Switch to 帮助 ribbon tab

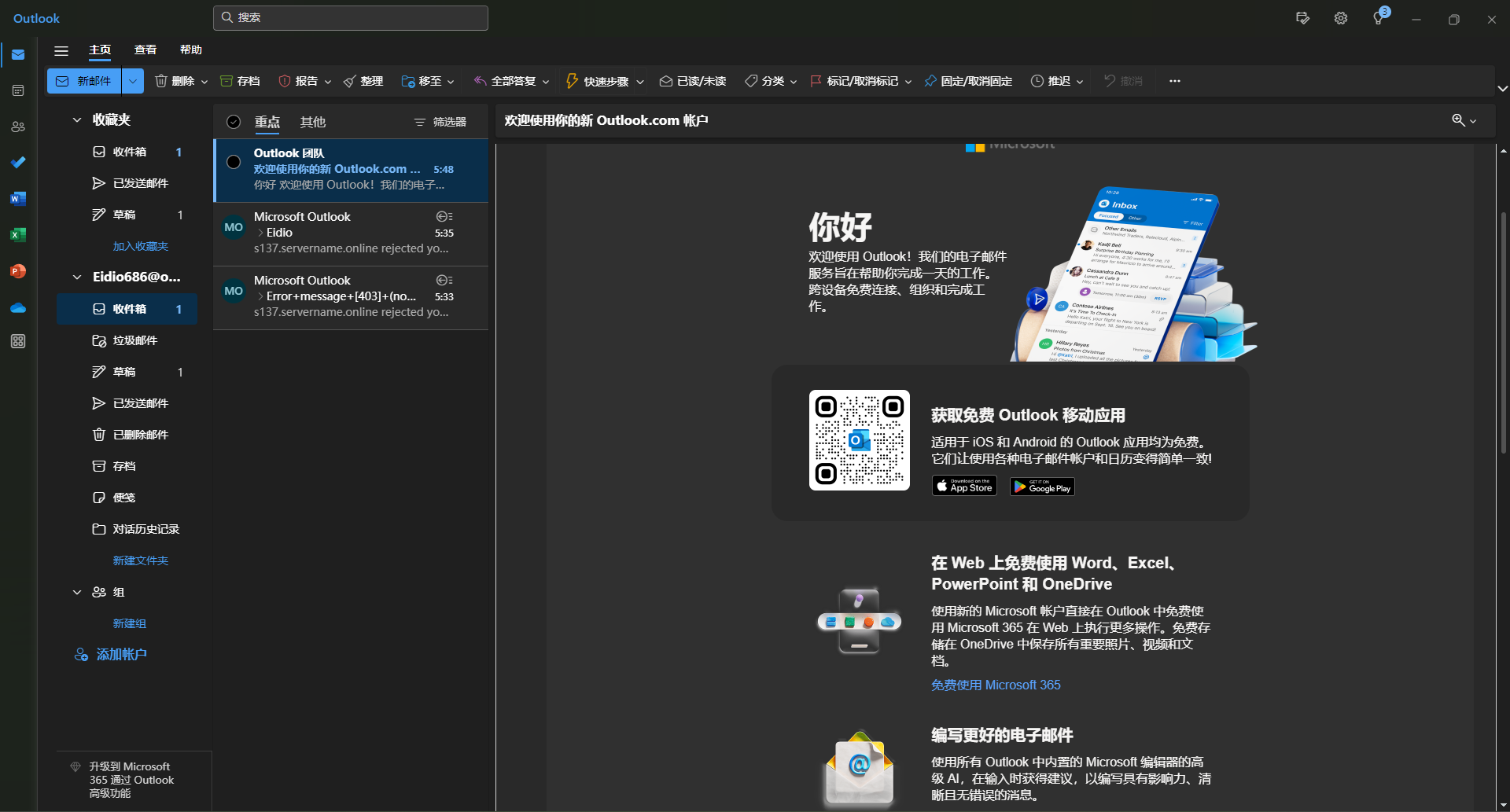tap(191, 50)
